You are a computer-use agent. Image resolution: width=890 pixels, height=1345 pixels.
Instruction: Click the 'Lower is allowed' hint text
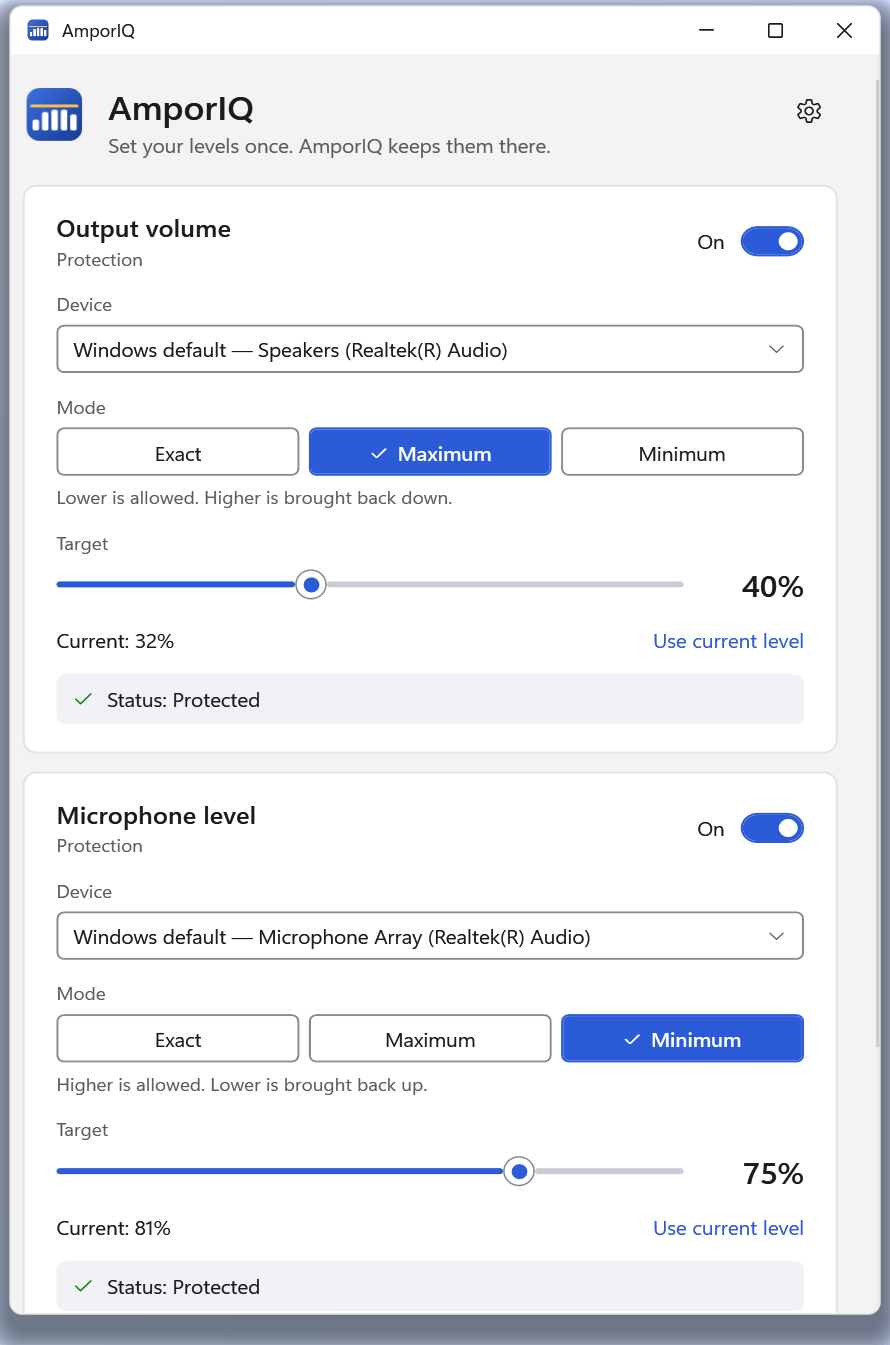pyautogui.click(x=254, y=498)
